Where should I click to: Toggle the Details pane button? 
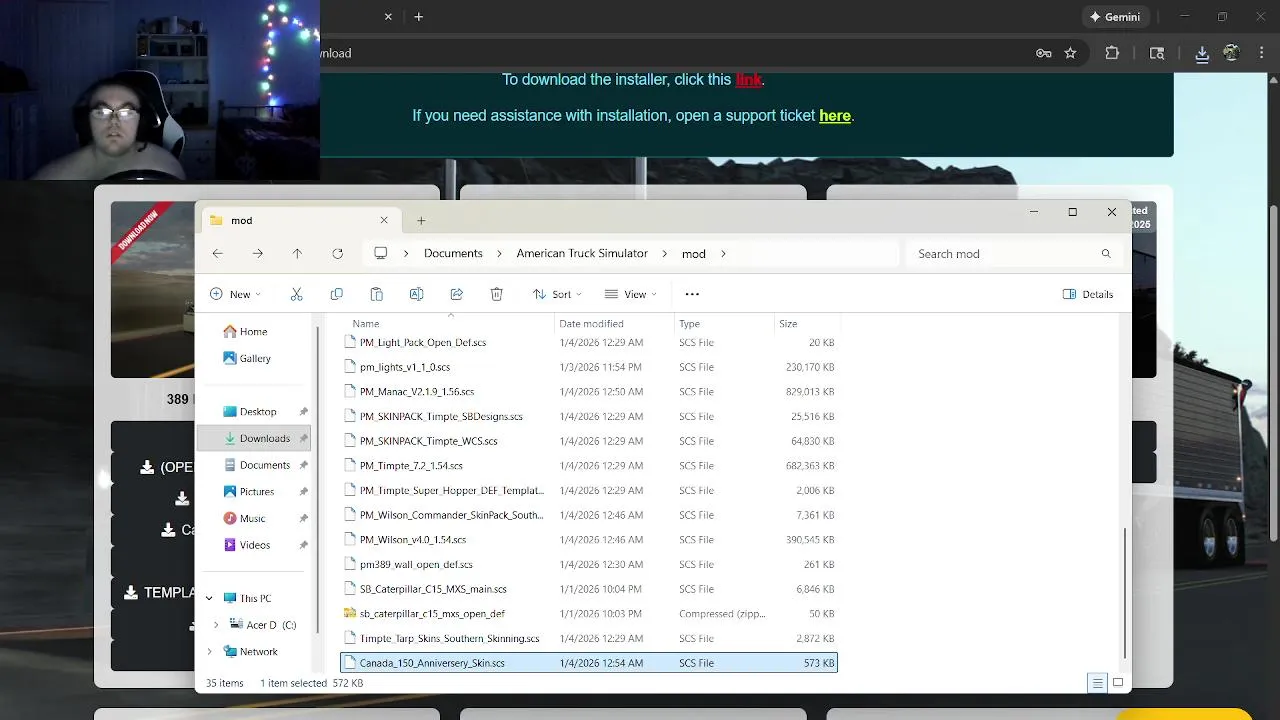pyautogui.click(x=1088, y=294)
